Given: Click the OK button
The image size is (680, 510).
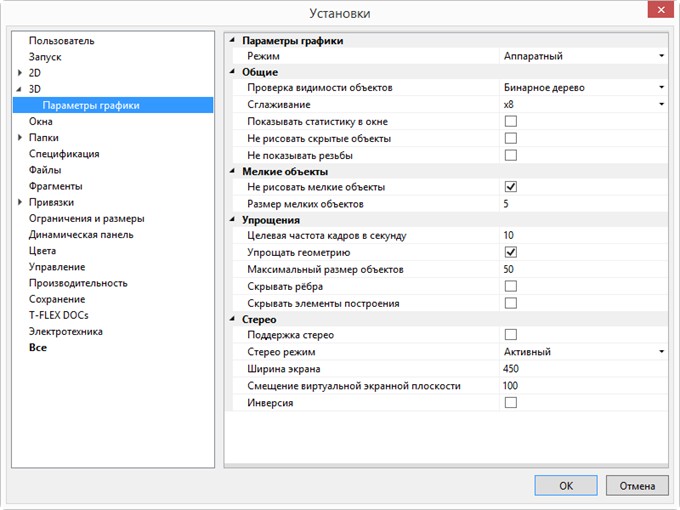Looking at the screenshot, I should click(x=565, y=485).
